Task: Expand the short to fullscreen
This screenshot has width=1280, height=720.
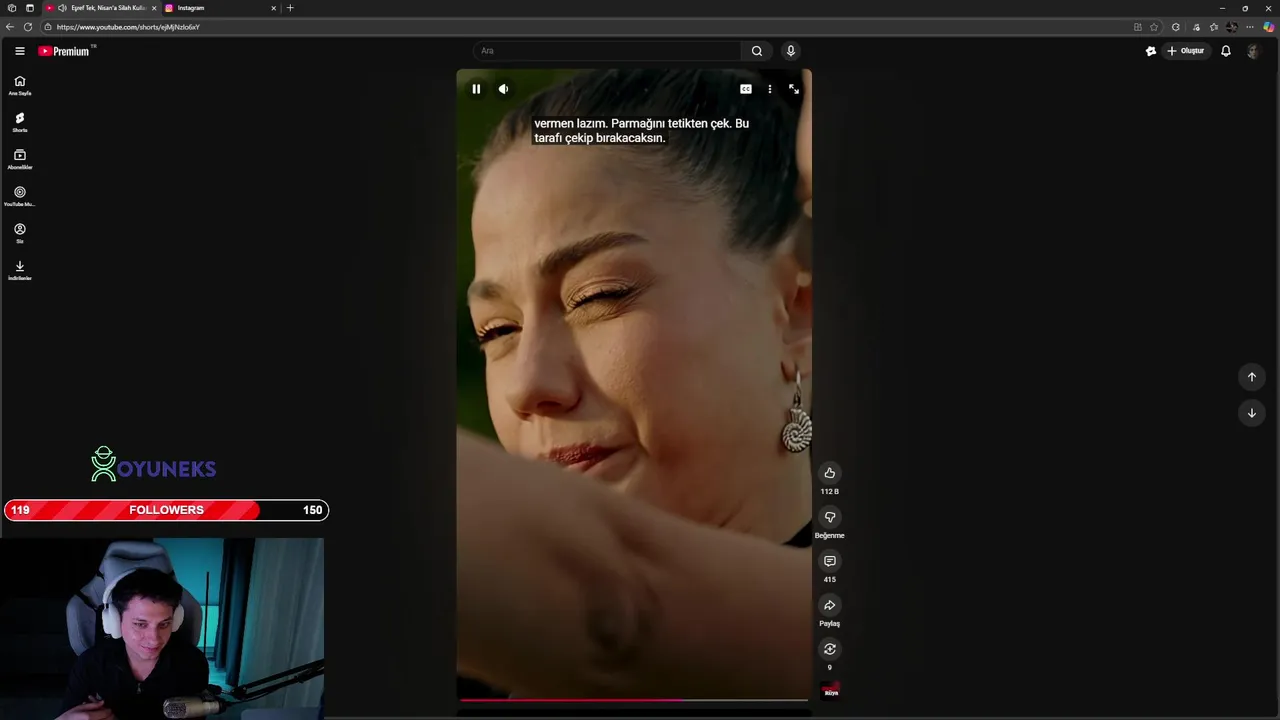Action: 794,89
